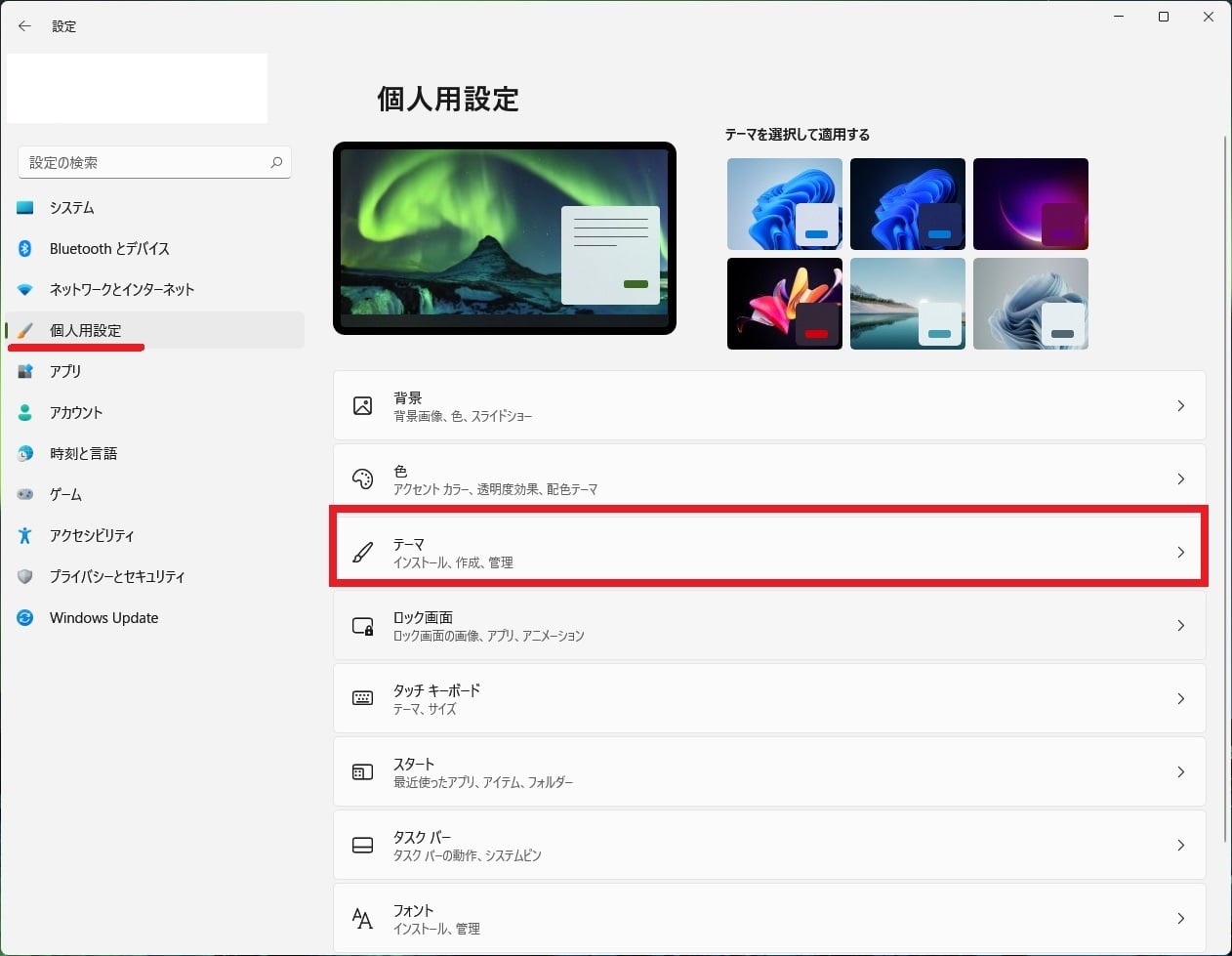Click the vertical scrollbar on the right
Screen dimensions: 1232x956
[x=1226, y=488]
